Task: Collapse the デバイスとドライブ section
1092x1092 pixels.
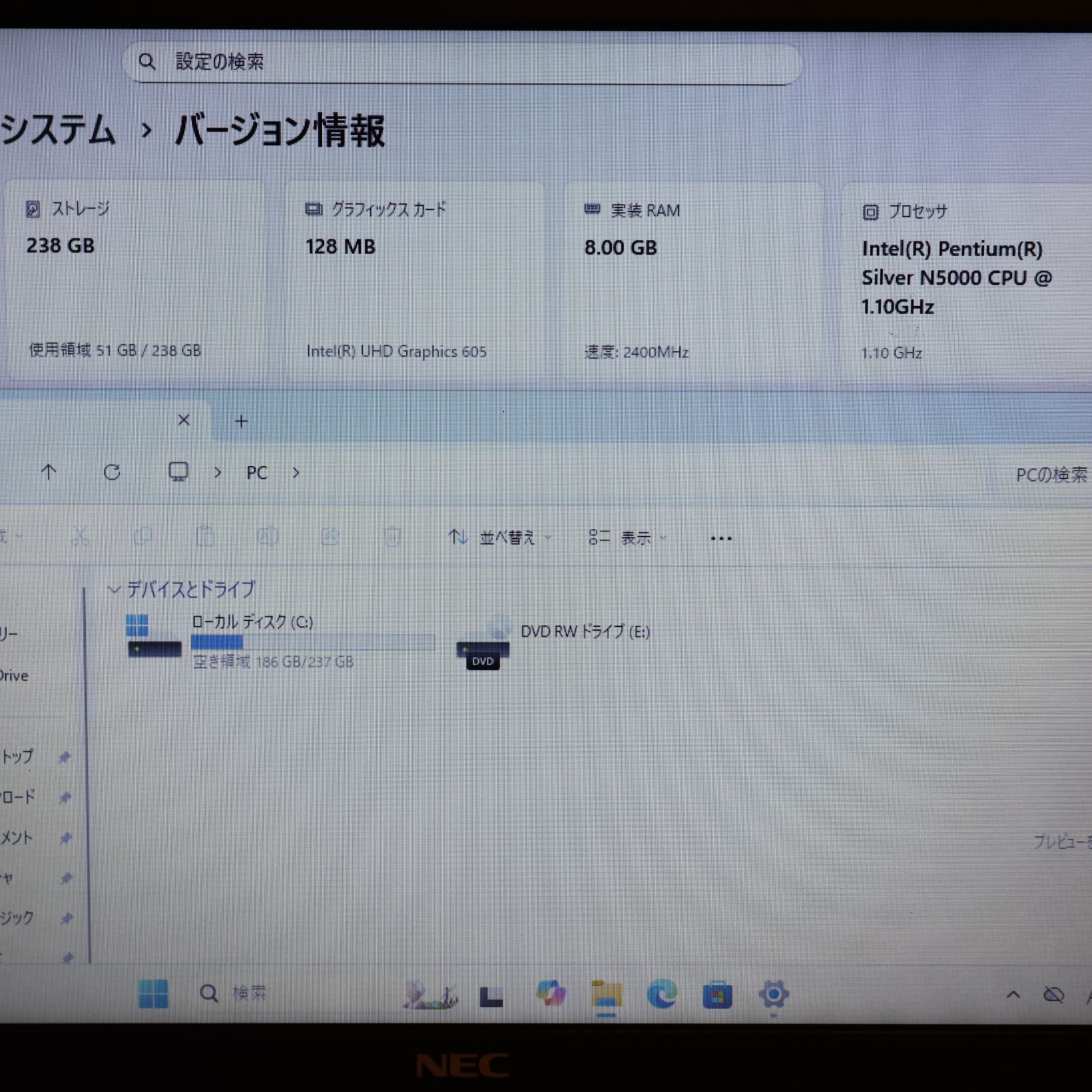Action: [x=114, y=589]
